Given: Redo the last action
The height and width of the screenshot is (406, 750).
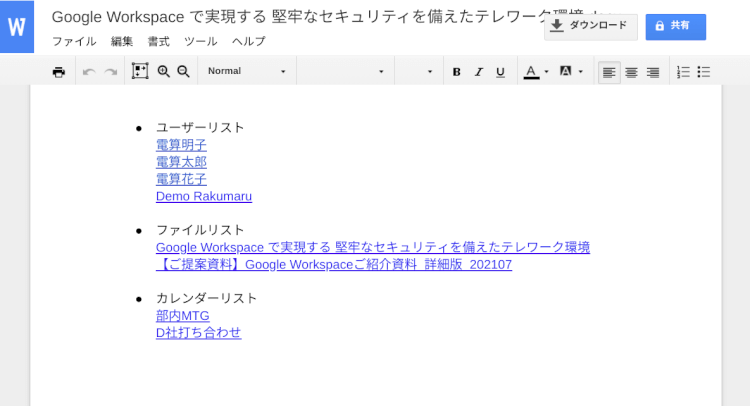Looking at the screenshot, I should (x=111, y=72).
